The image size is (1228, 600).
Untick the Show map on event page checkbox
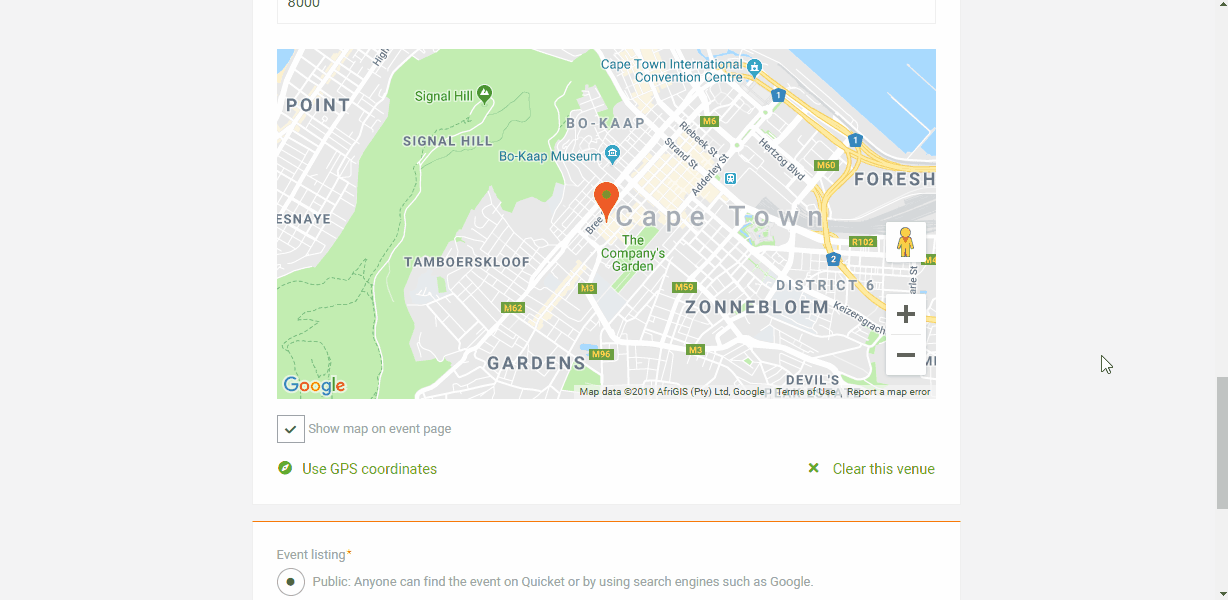pos(291,429)
